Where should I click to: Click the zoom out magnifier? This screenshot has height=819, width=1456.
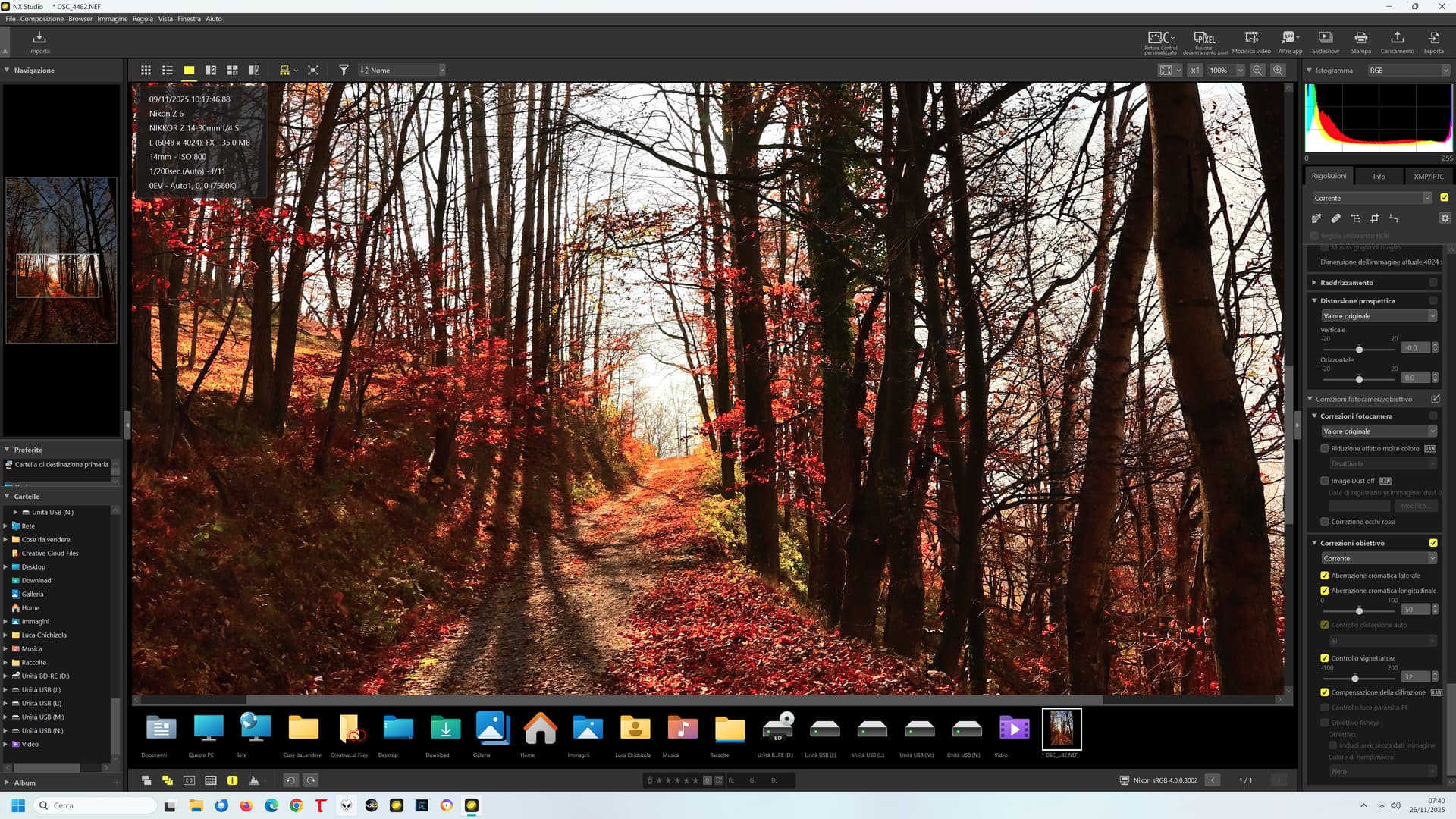1257,70
